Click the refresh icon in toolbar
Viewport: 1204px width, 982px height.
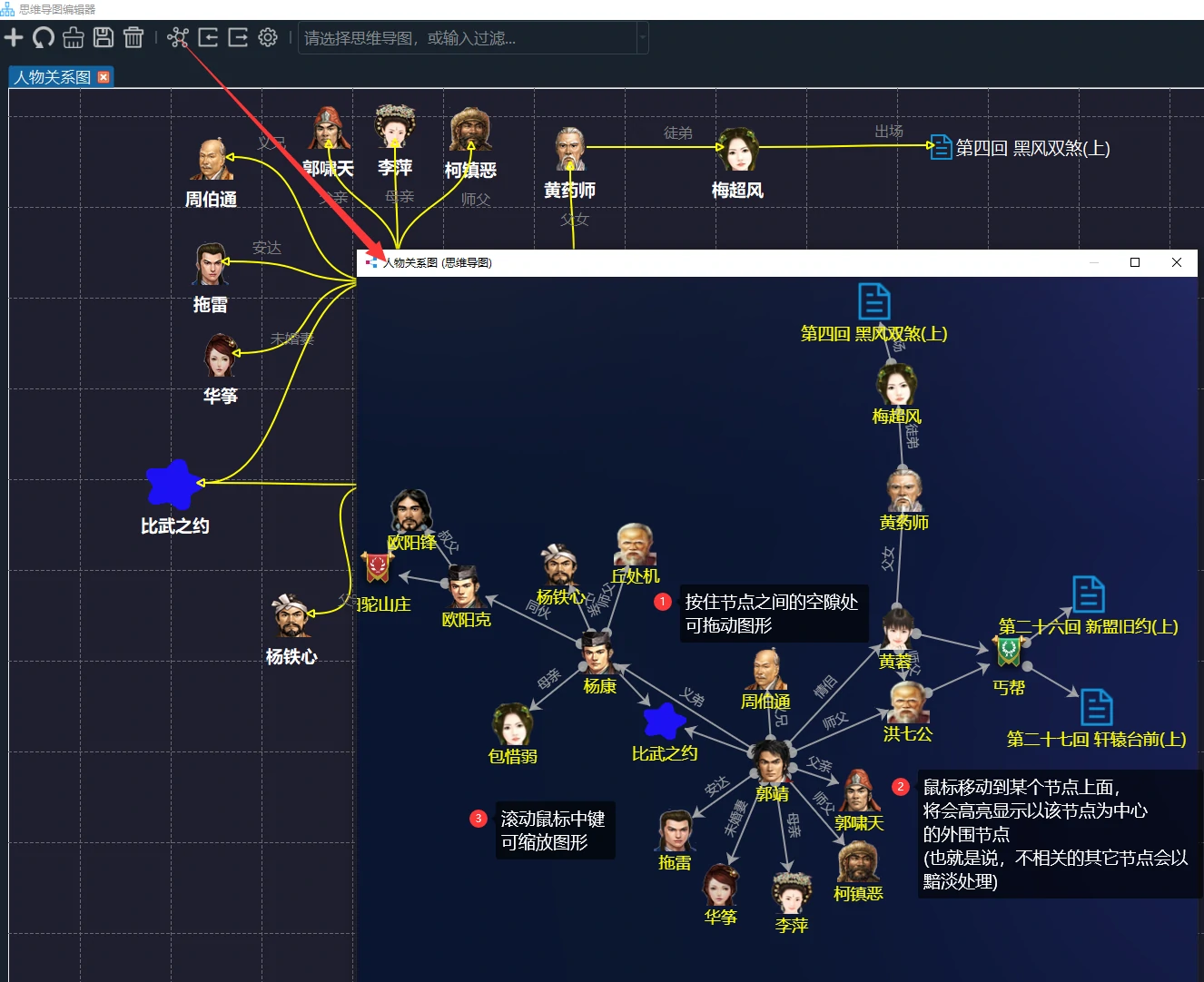pyautogui.click(x=44, y=37)
